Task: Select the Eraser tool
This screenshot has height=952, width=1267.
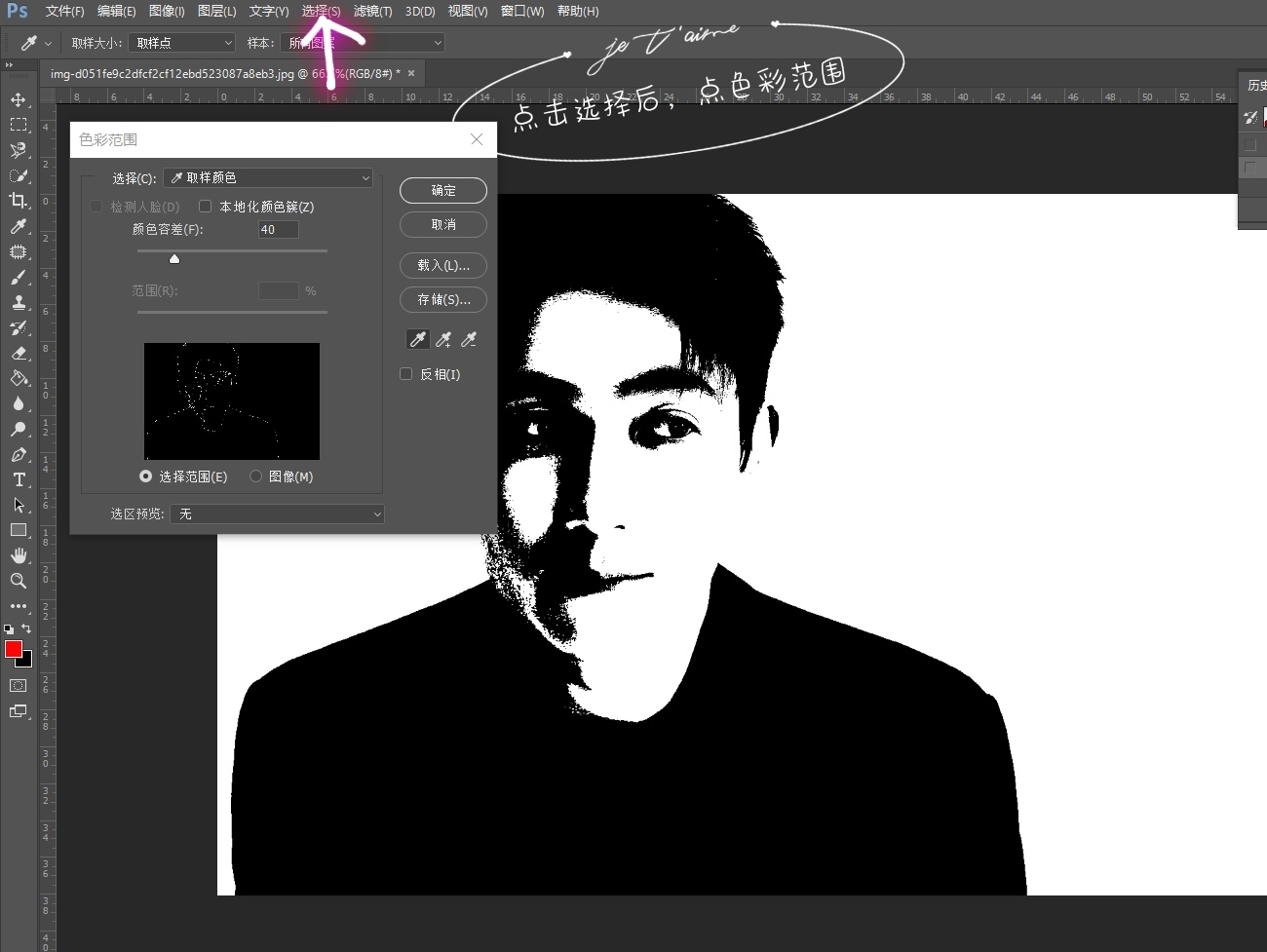Action: point(19,353)
